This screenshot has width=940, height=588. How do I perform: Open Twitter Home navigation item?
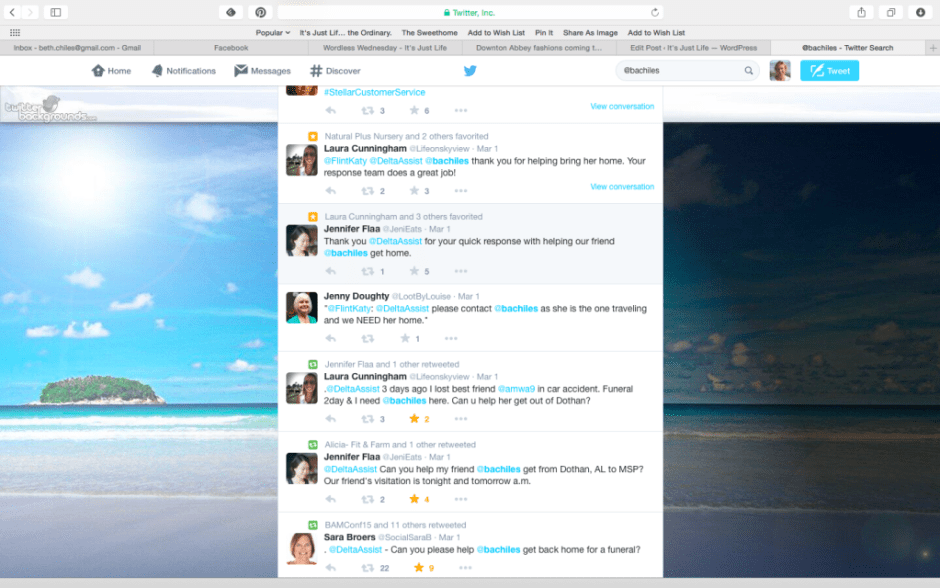pos(112,71)
